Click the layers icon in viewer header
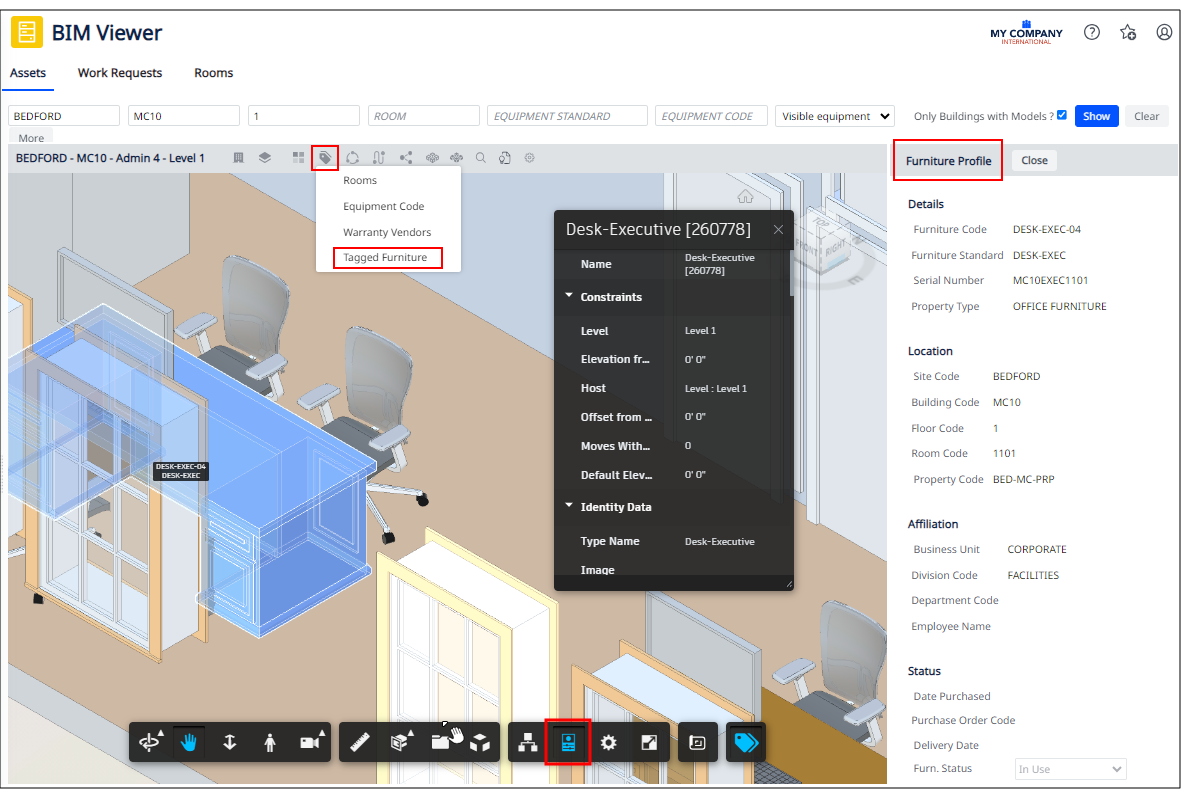The height and width of the screenshot is (798, 1190). pyautogui.click(x=265, y=158)
